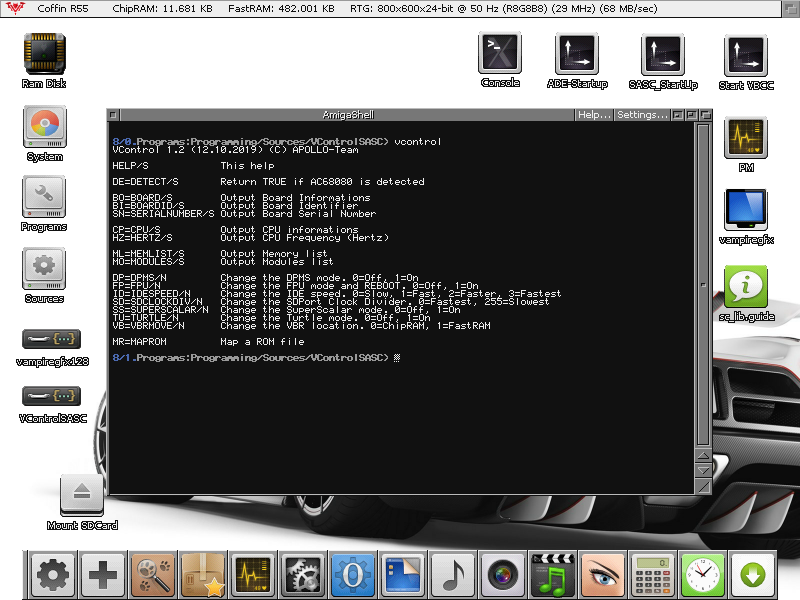The height and width of the screenshot is (600, 800).
Task: Click the green download arrow dock icon
Action: click(x=753, y=574)
